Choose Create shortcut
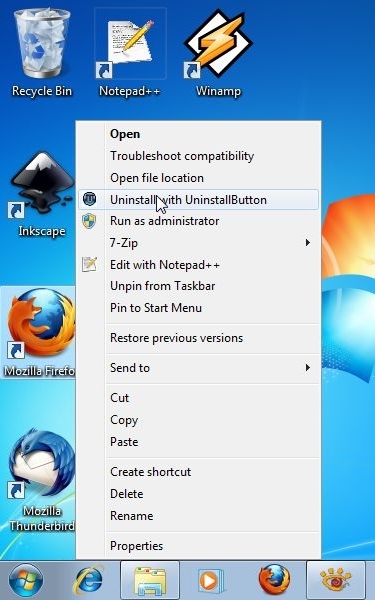Viewport: 375px width, 600px height. click(199, 471)
